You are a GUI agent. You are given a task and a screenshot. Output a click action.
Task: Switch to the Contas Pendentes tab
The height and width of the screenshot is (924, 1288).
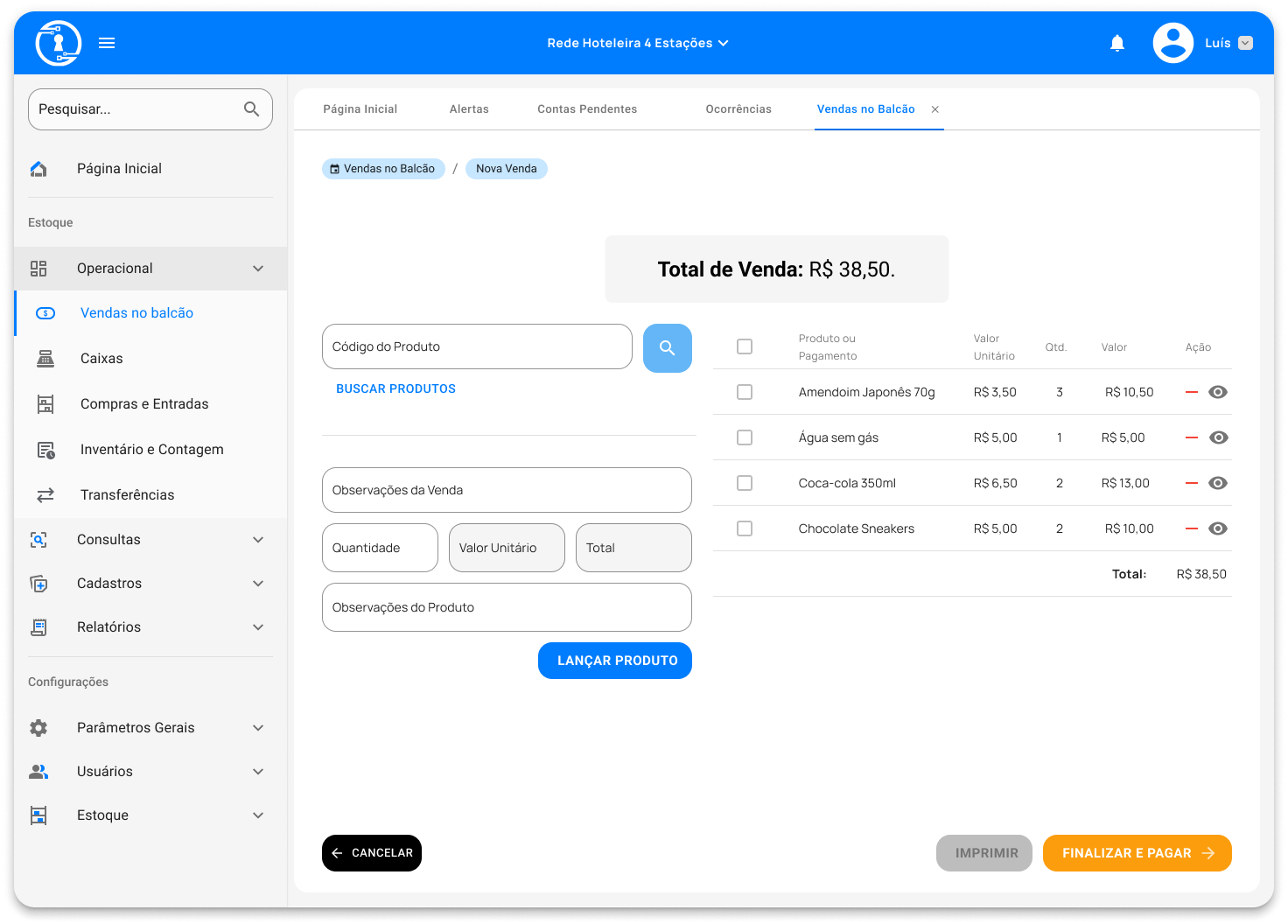pos(587,109)
